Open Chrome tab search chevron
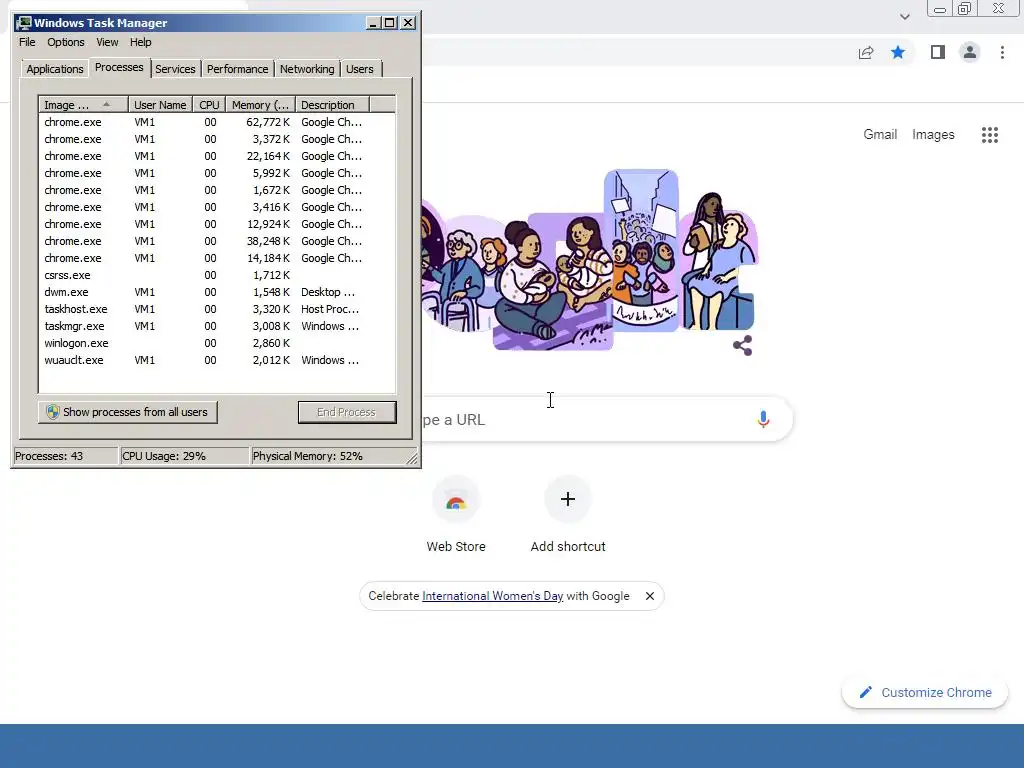The width and height of the screenshot is (1024, 768). (904, 17)
